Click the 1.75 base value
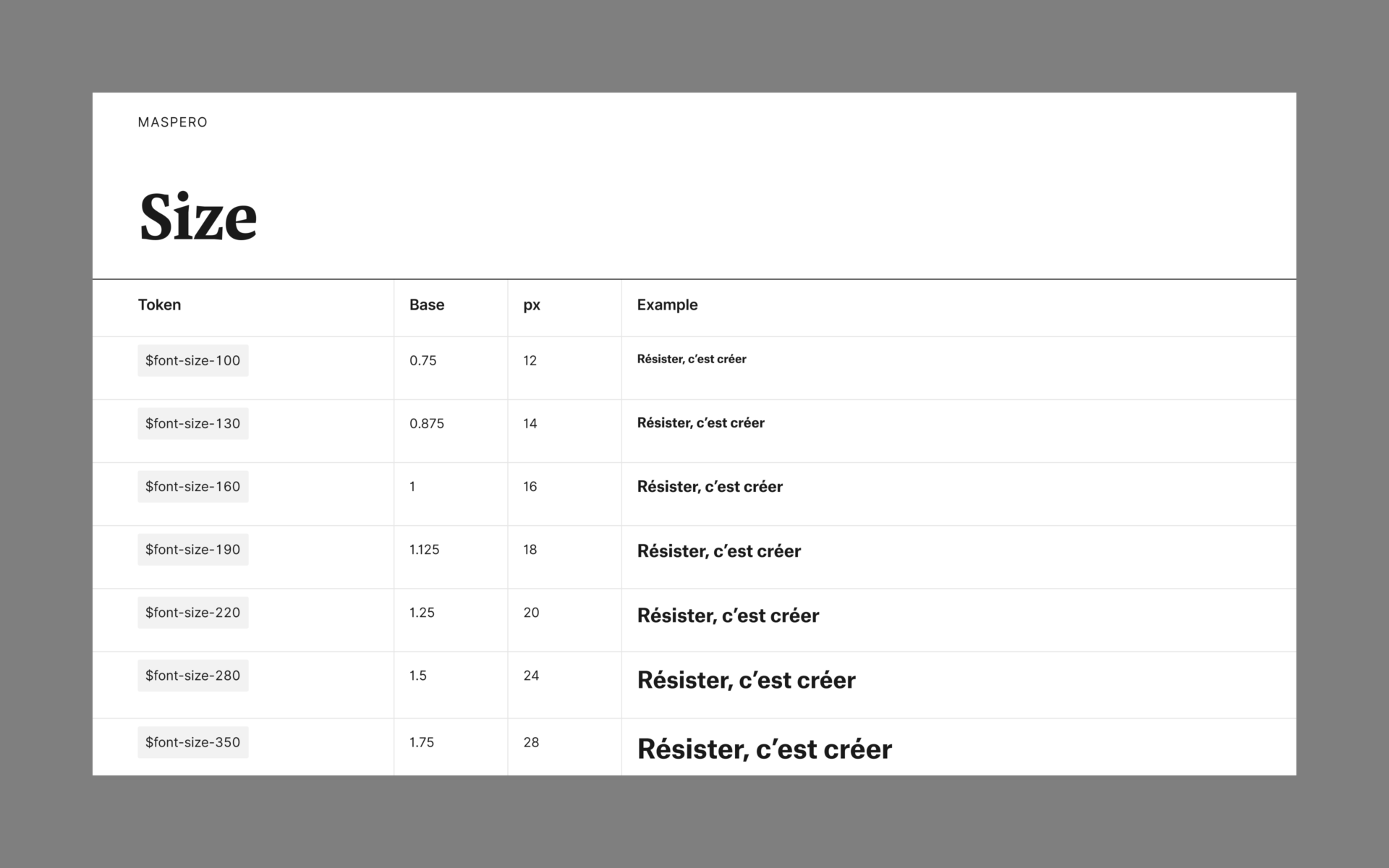 (421, 742)
